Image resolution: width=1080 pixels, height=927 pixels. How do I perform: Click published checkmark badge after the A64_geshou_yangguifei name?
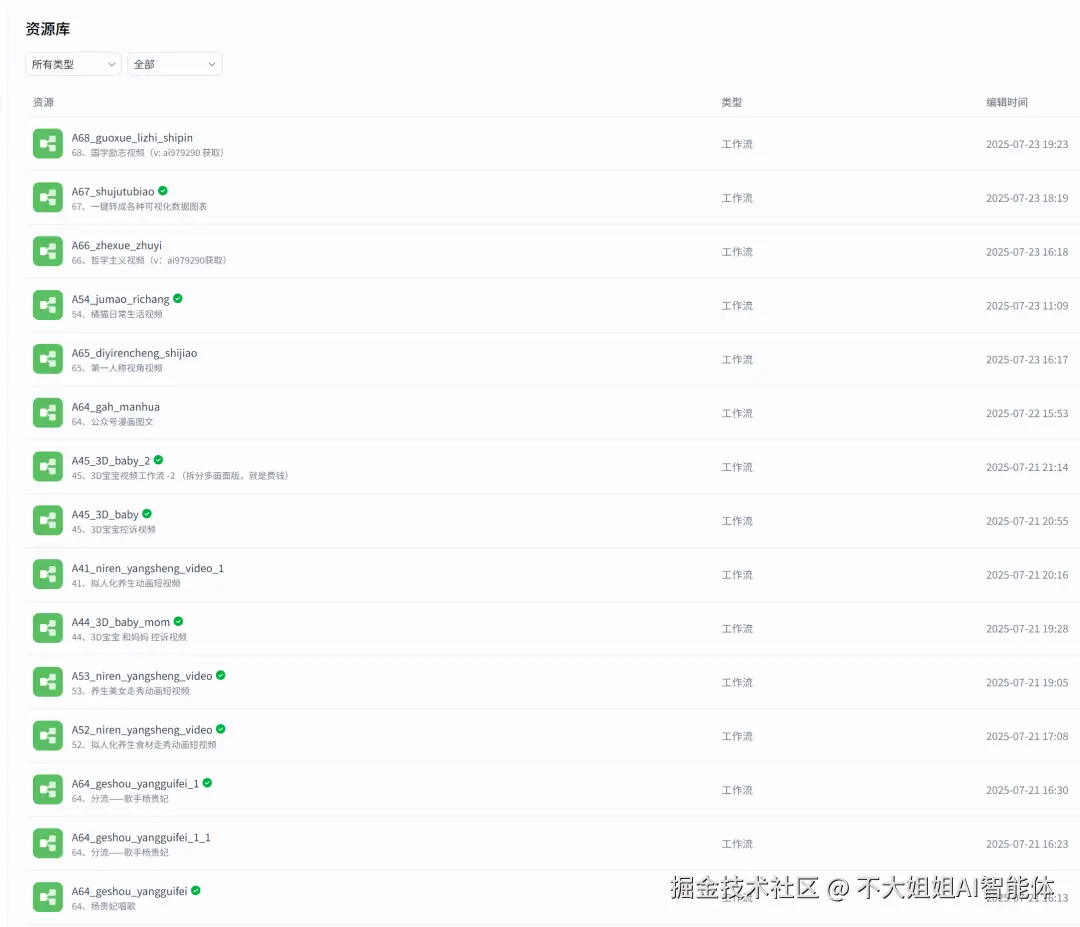tap(196, 890)
